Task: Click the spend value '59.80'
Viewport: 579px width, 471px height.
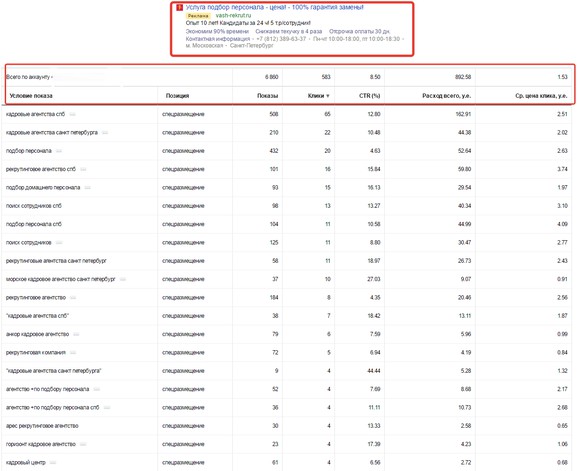Action: pos(465,169)
